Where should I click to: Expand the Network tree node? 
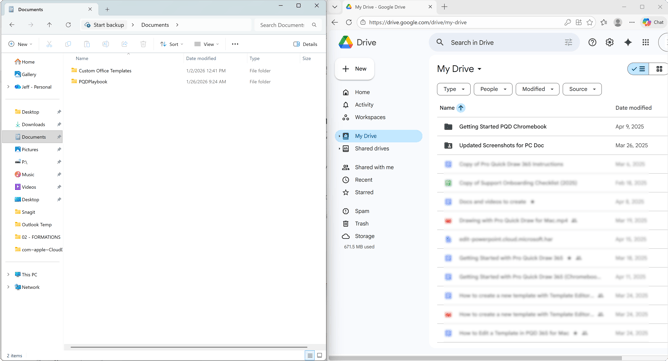click(x=8, y=287)
